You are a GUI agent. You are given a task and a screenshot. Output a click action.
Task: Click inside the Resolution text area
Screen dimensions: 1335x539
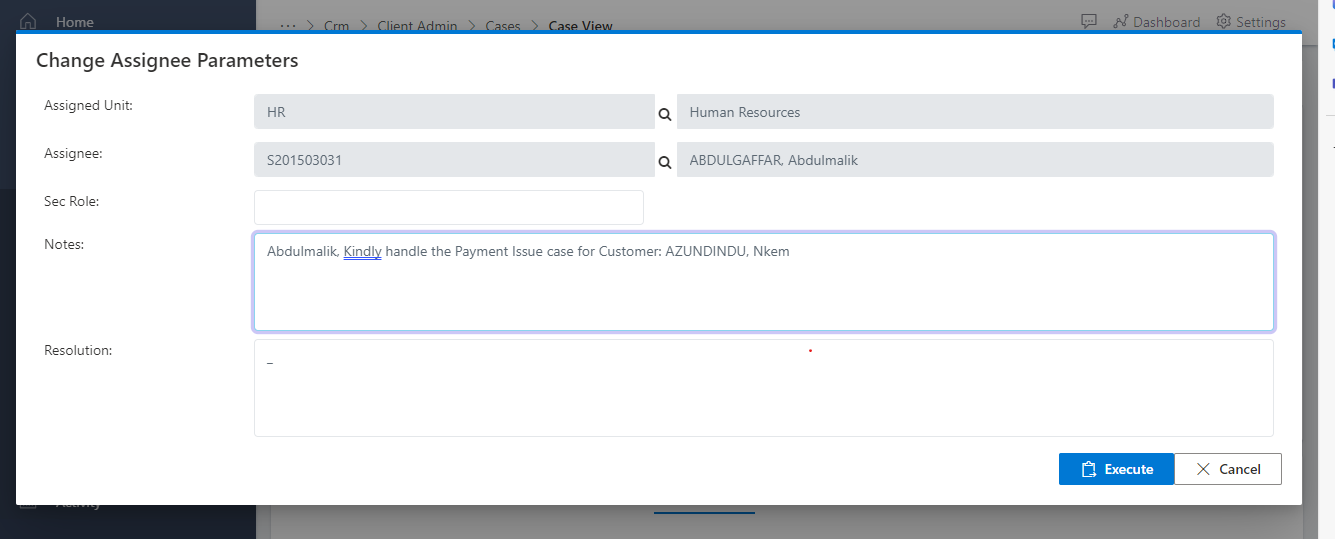click(763, 395)
